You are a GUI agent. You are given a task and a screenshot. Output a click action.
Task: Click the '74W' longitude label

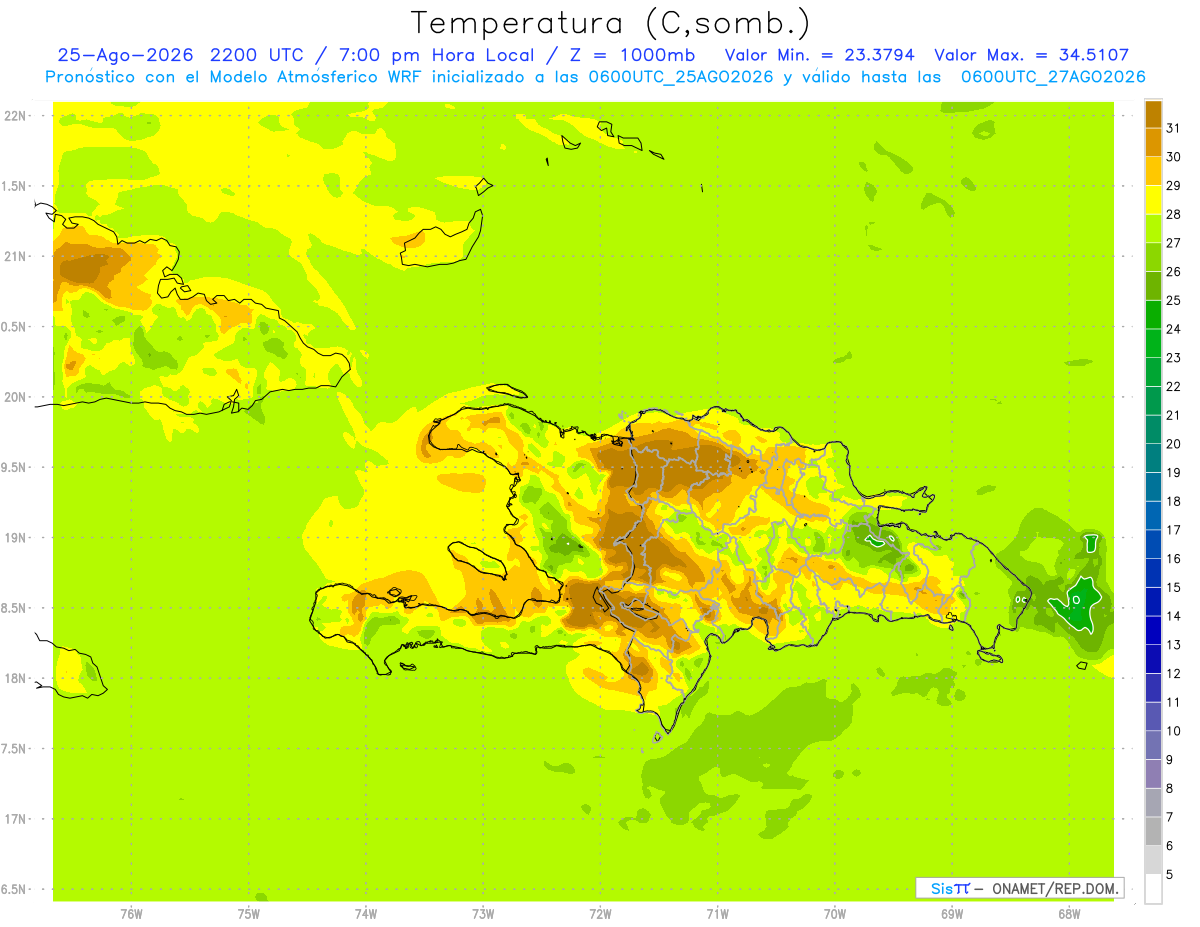coord(366,914)
